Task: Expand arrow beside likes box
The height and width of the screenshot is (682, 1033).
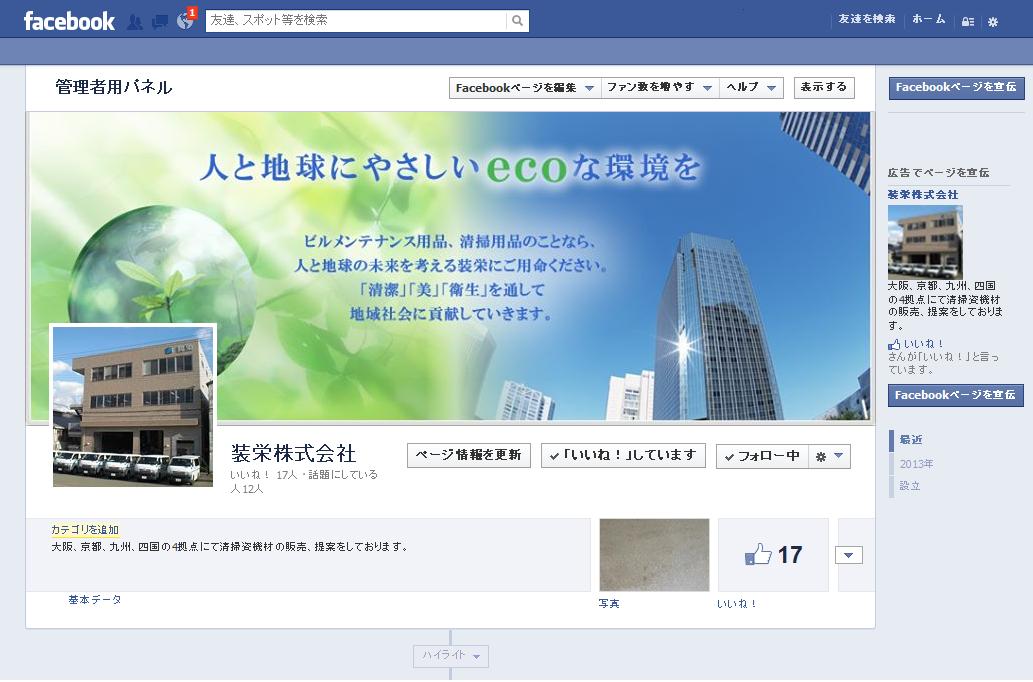Action: (849, 555)
